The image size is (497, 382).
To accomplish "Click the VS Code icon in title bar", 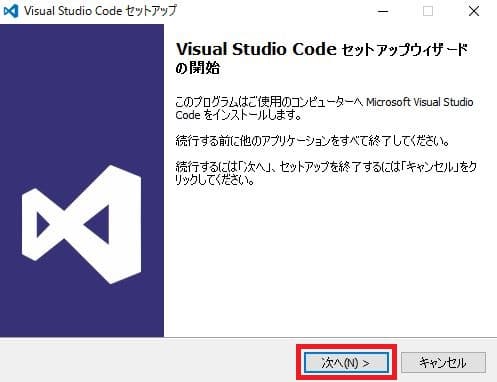I will (x=11, y=11).
